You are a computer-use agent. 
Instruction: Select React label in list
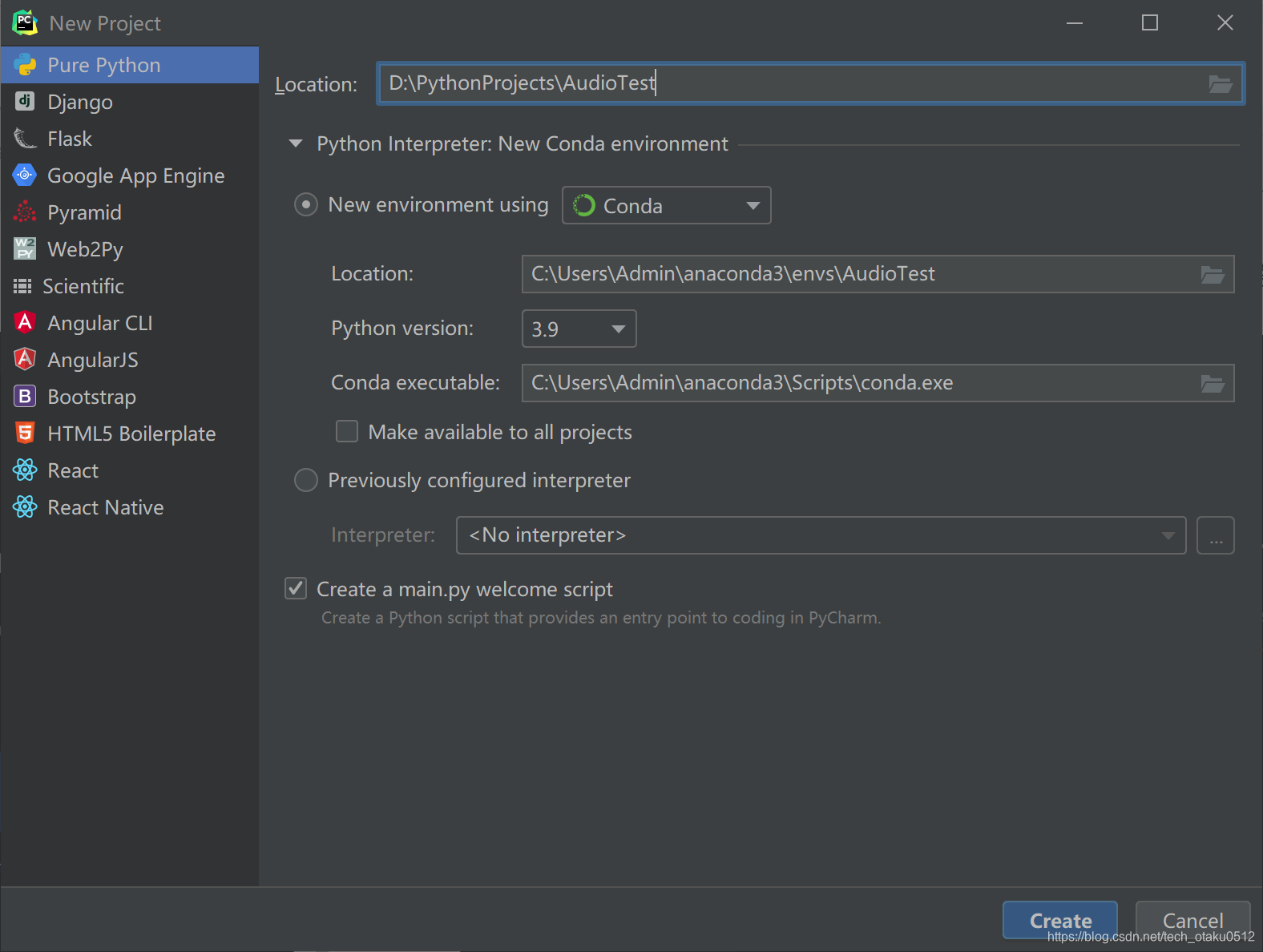click(73, 471)
